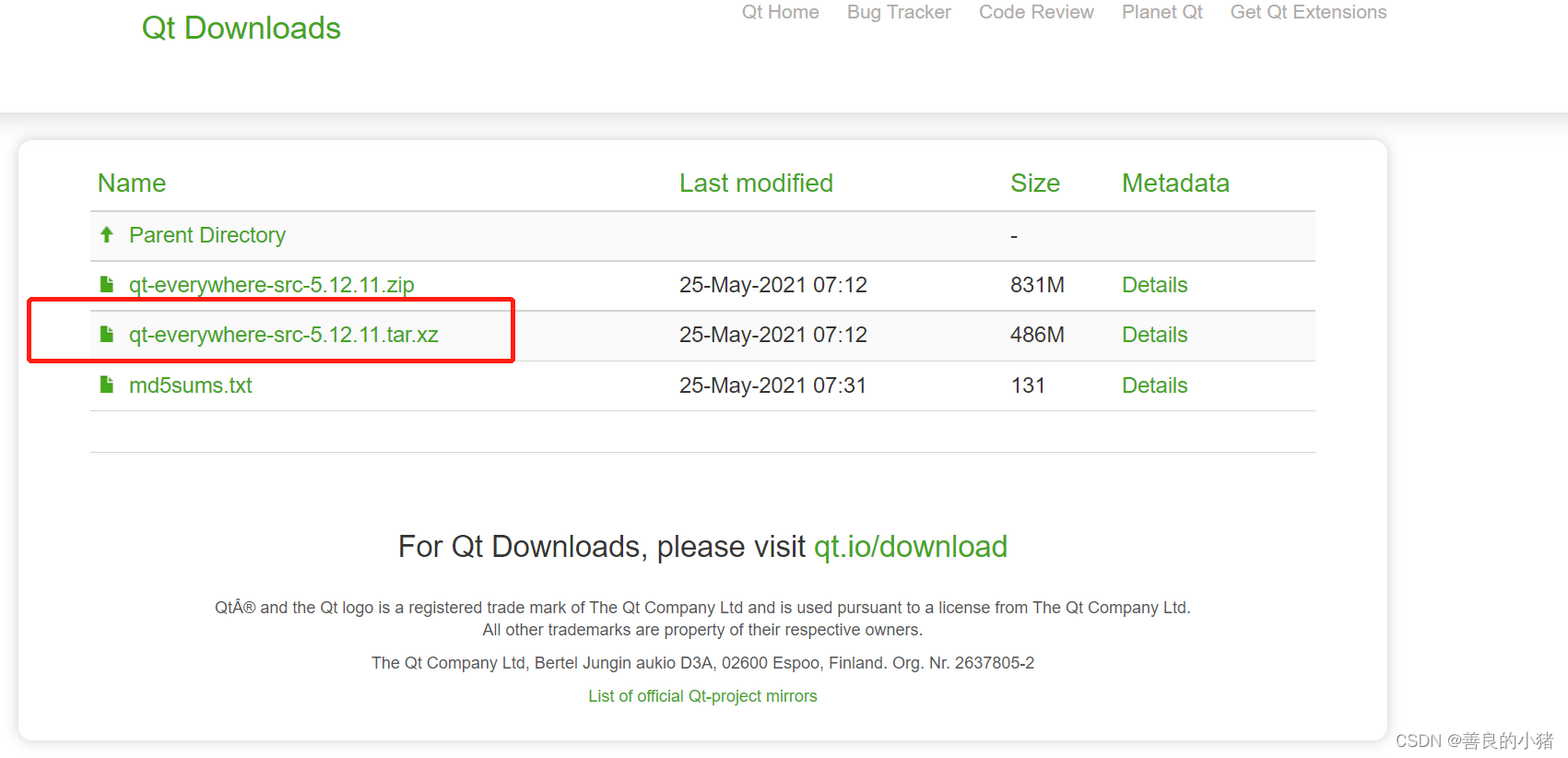Open Code Review navigation link

pos(1036,12)
